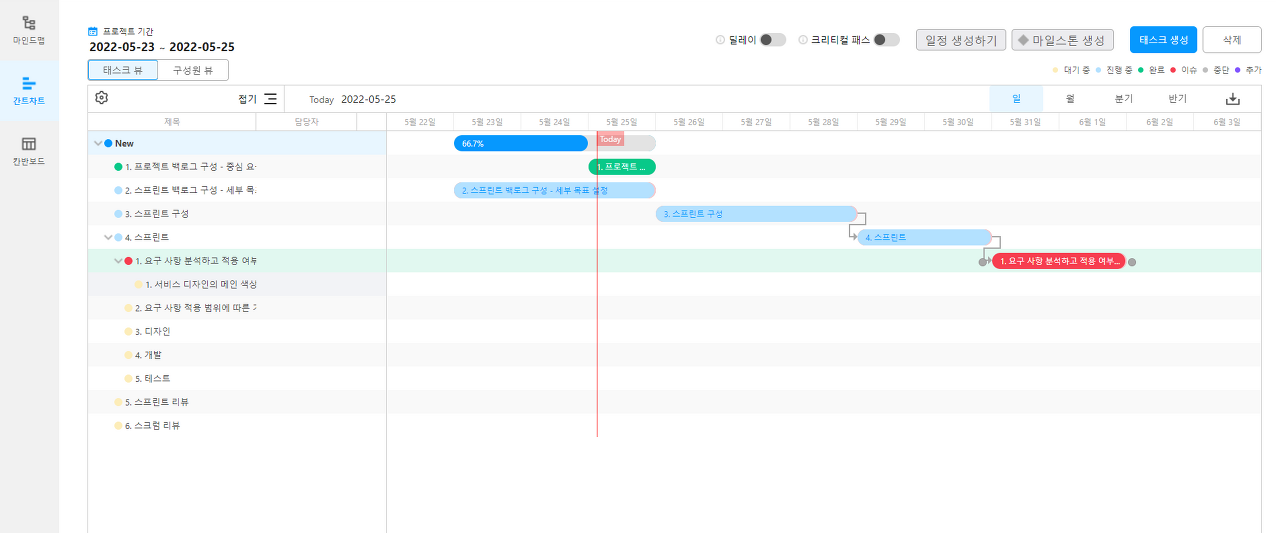Viewport: 1276px width, 533px height.
Task: Select the 월 time scale
Action: (1070, 99)
